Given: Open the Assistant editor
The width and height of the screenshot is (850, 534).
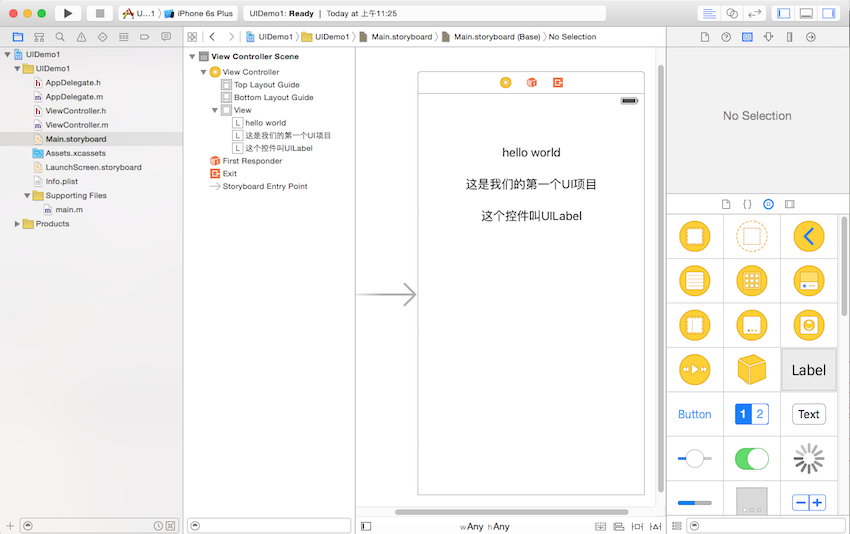Looking at the screenshot, I should (x=732, y=13).
